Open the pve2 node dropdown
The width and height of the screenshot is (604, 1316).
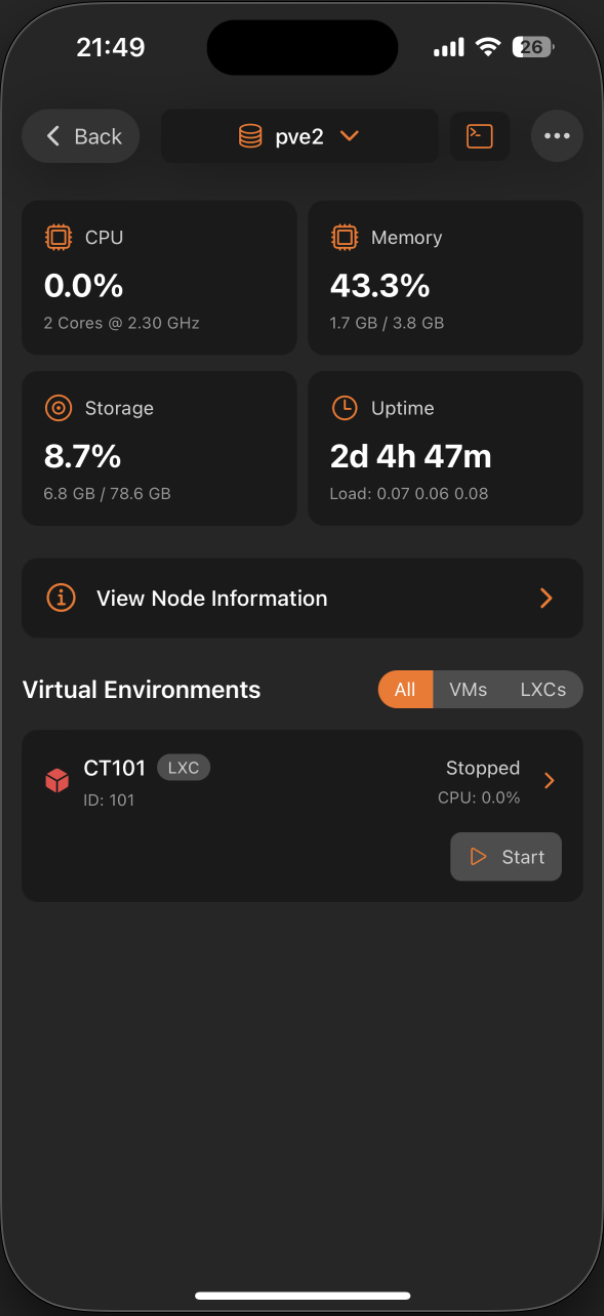(349, 136)
